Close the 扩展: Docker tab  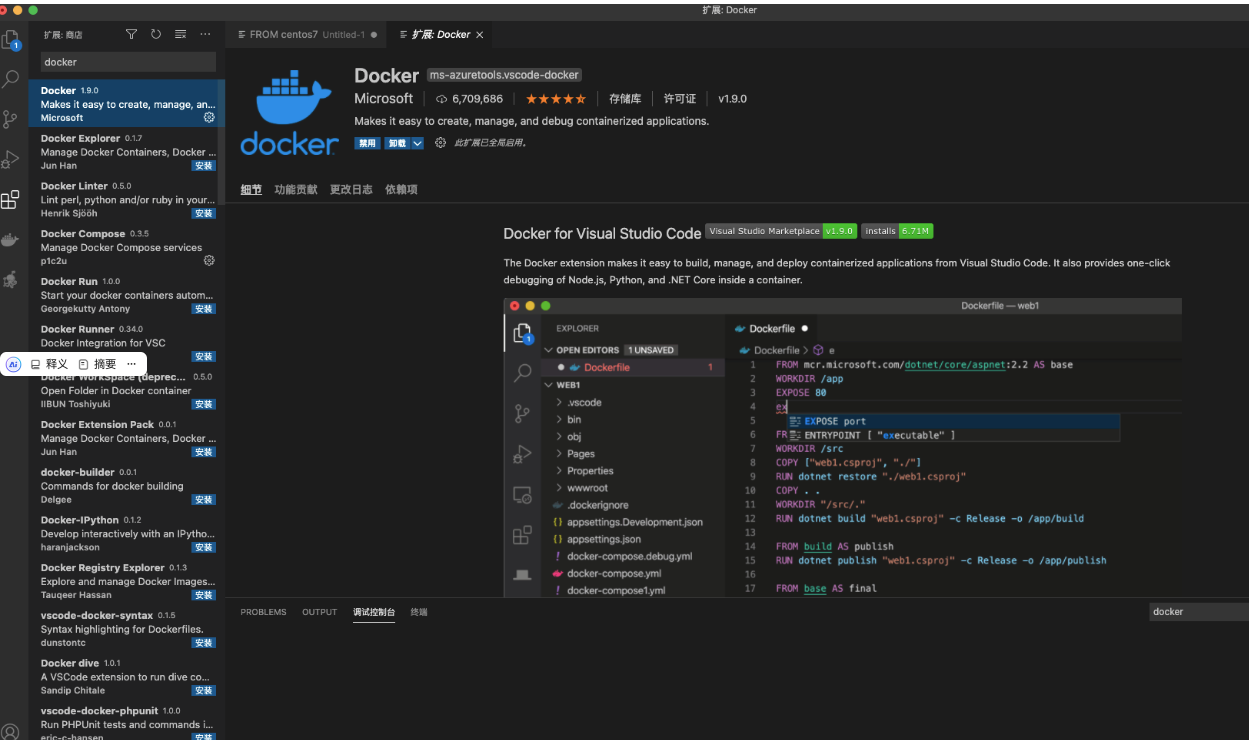click(x=480, y=34)
